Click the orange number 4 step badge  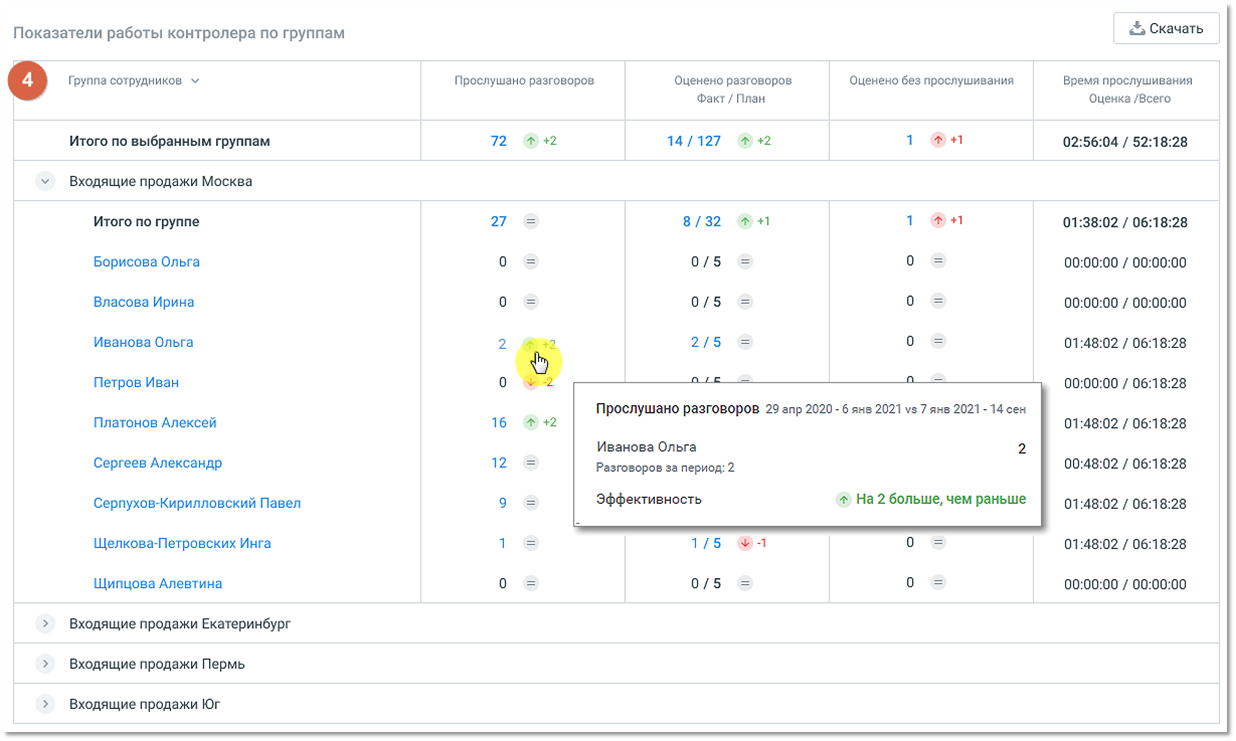click(29, 81)
